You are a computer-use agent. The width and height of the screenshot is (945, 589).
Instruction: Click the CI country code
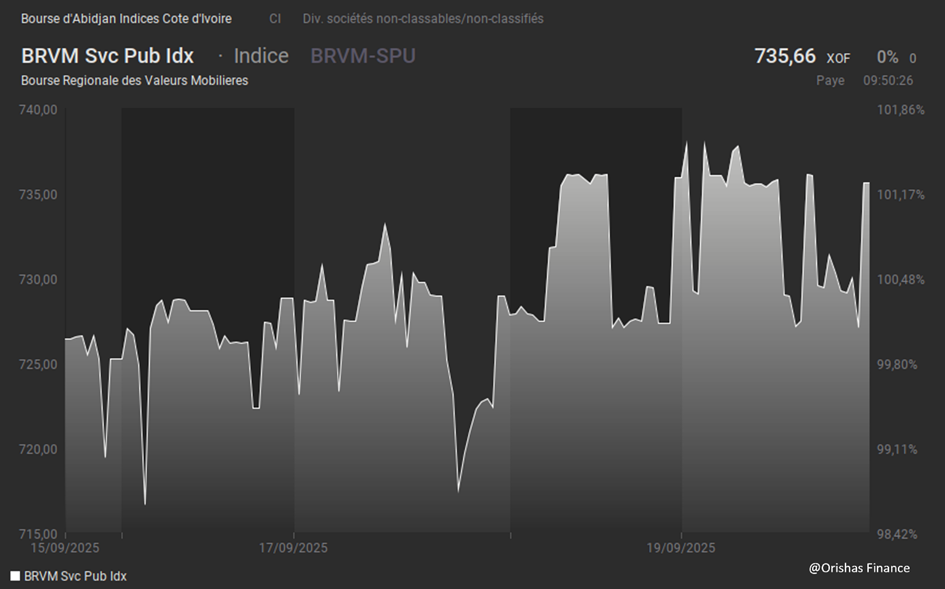275,19
